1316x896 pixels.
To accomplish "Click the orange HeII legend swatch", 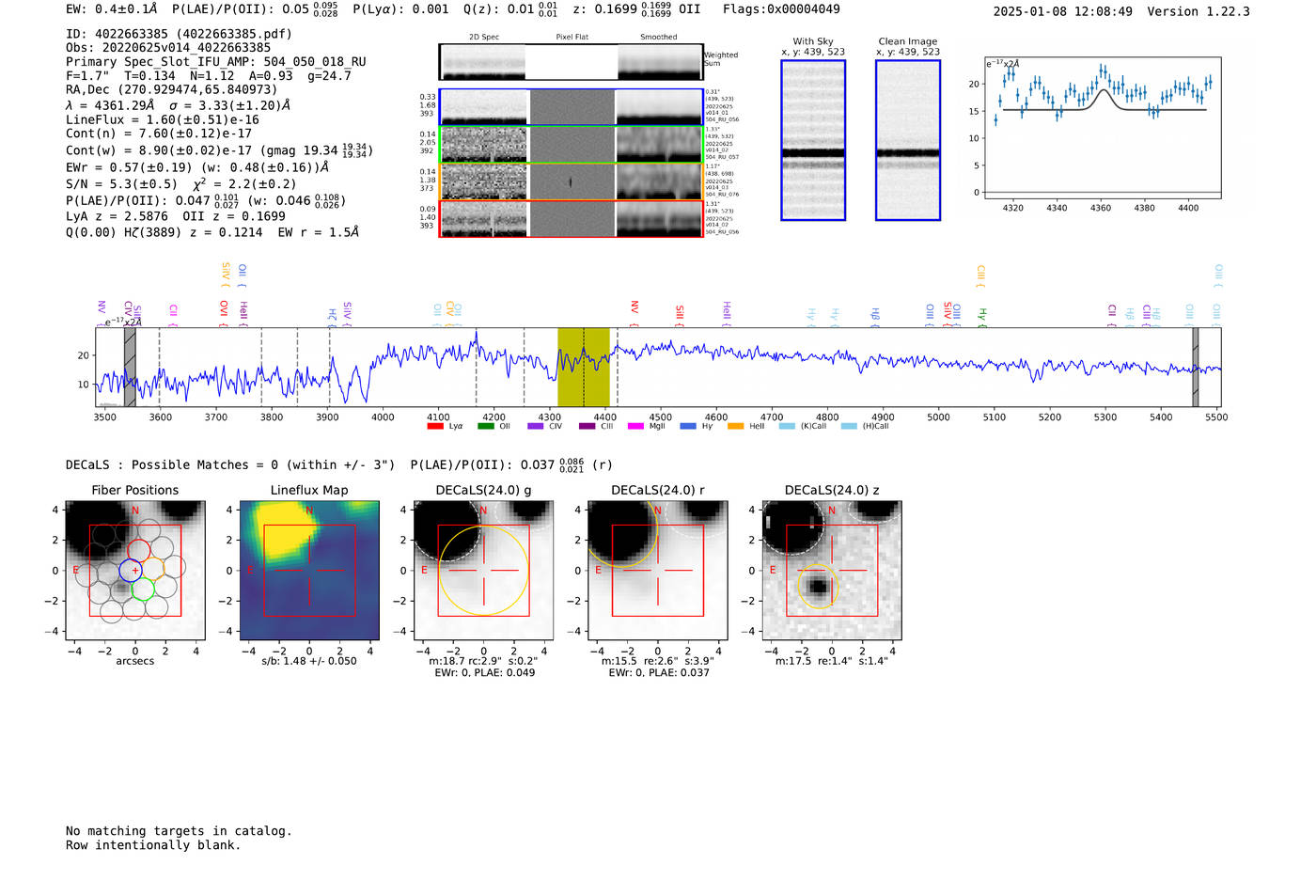I will [x=735, y=426].
